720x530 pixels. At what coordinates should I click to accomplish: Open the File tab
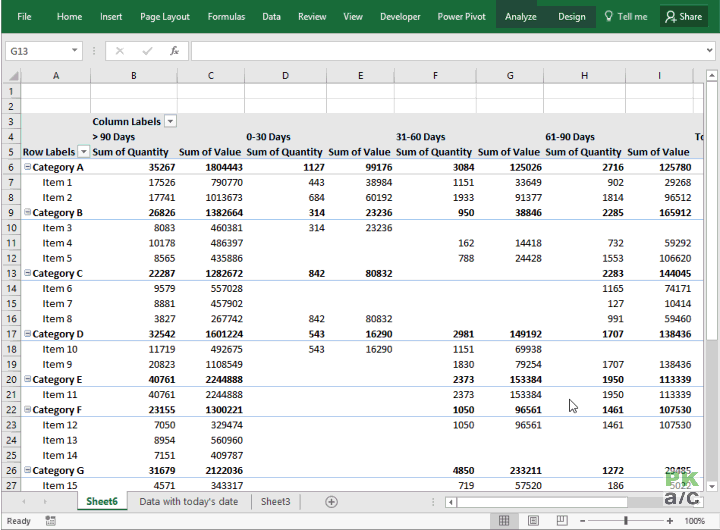(x=24, y=17)
